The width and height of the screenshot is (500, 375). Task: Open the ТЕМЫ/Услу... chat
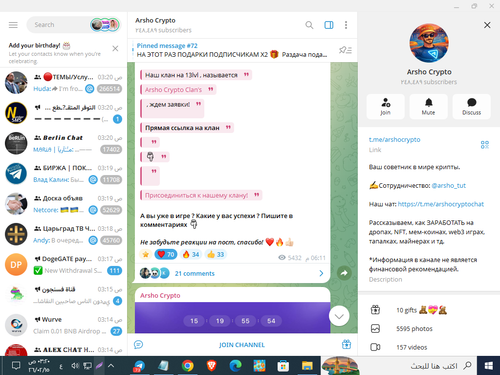[x=63, y=83]
